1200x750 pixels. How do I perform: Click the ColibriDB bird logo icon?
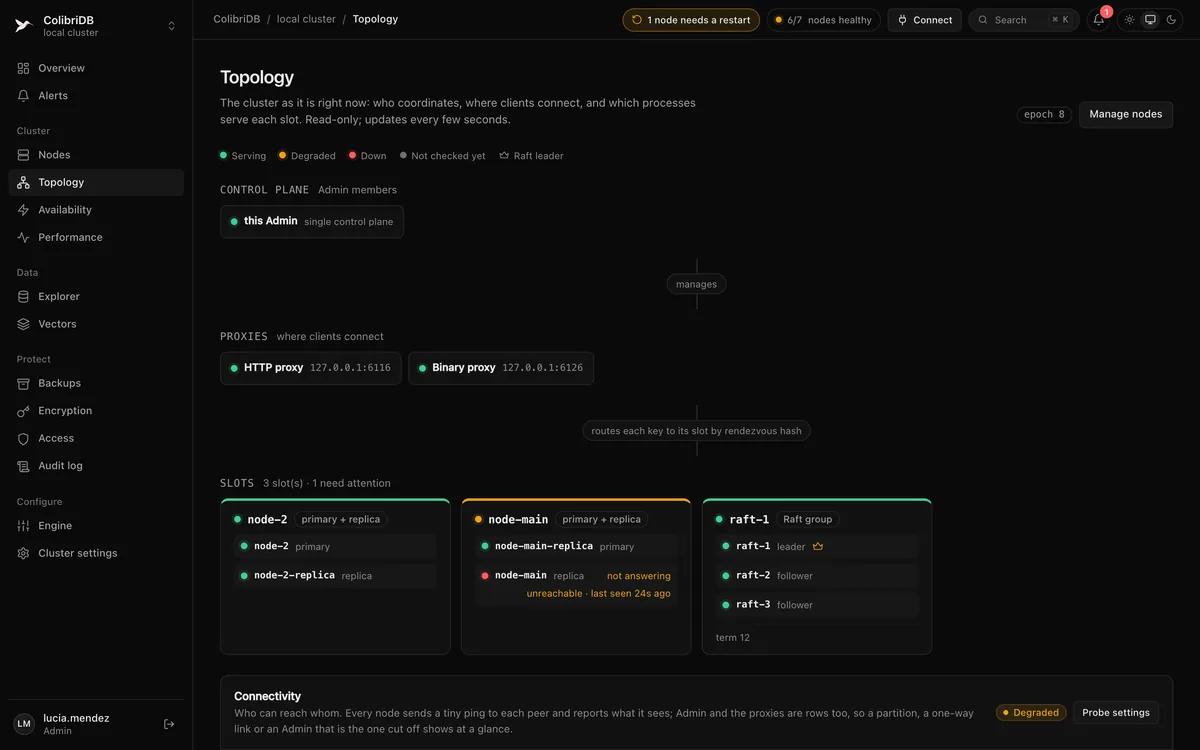click(x=23, y=26)
